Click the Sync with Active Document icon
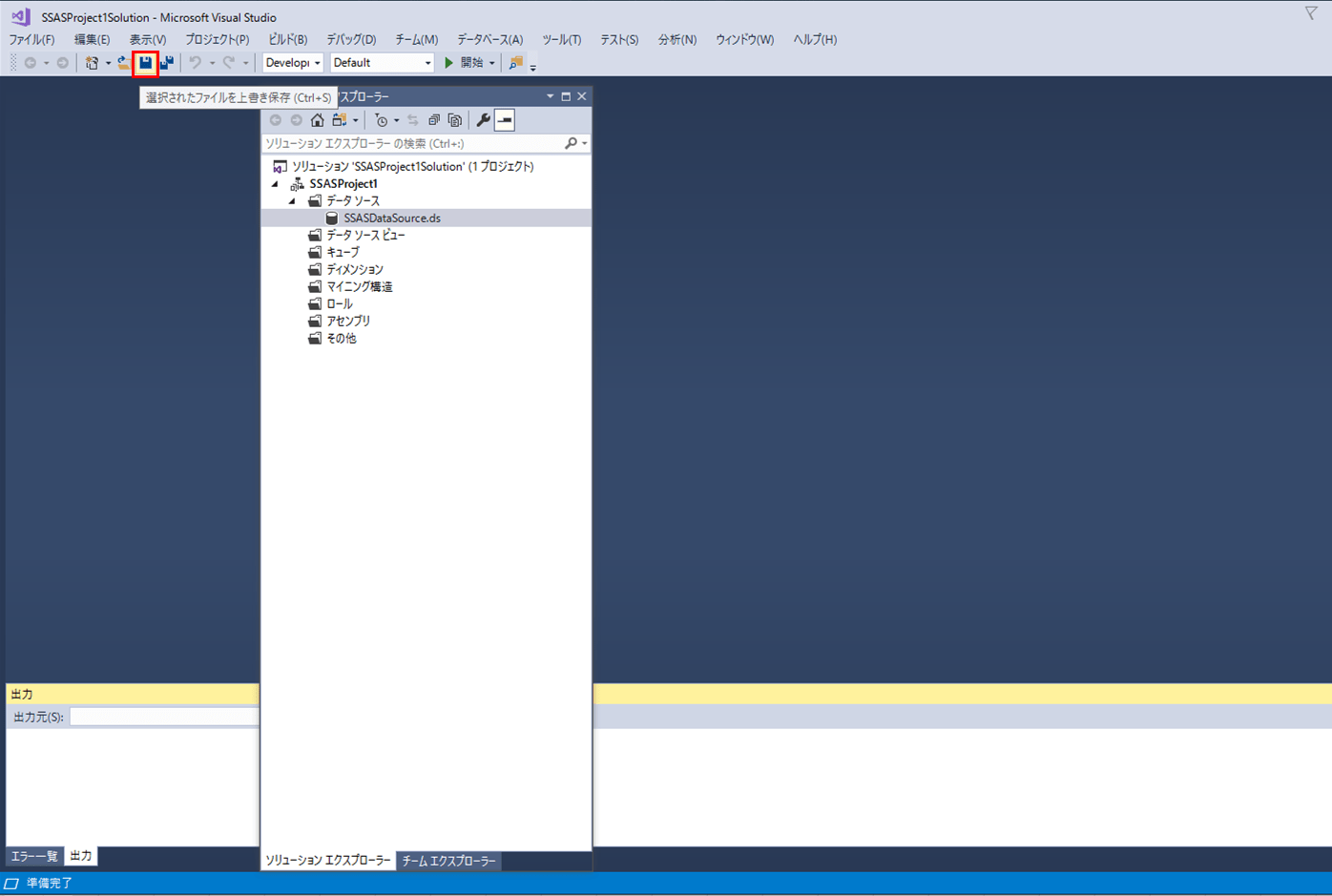Viewport: 1332px width, 896px height. click(413, 120)
